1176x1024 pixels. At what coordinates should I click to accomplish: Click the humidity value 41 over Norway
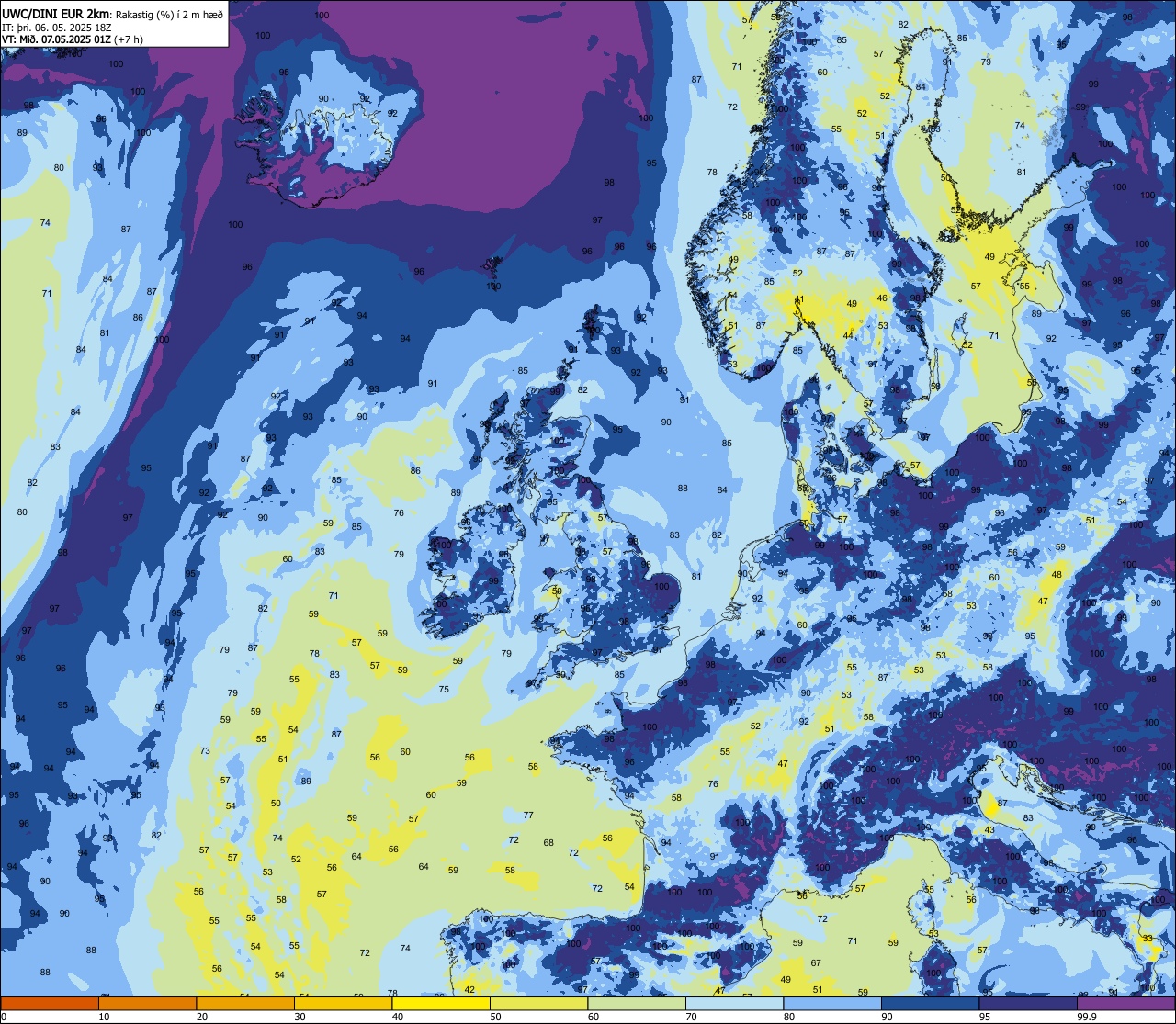tap(799, 299)
